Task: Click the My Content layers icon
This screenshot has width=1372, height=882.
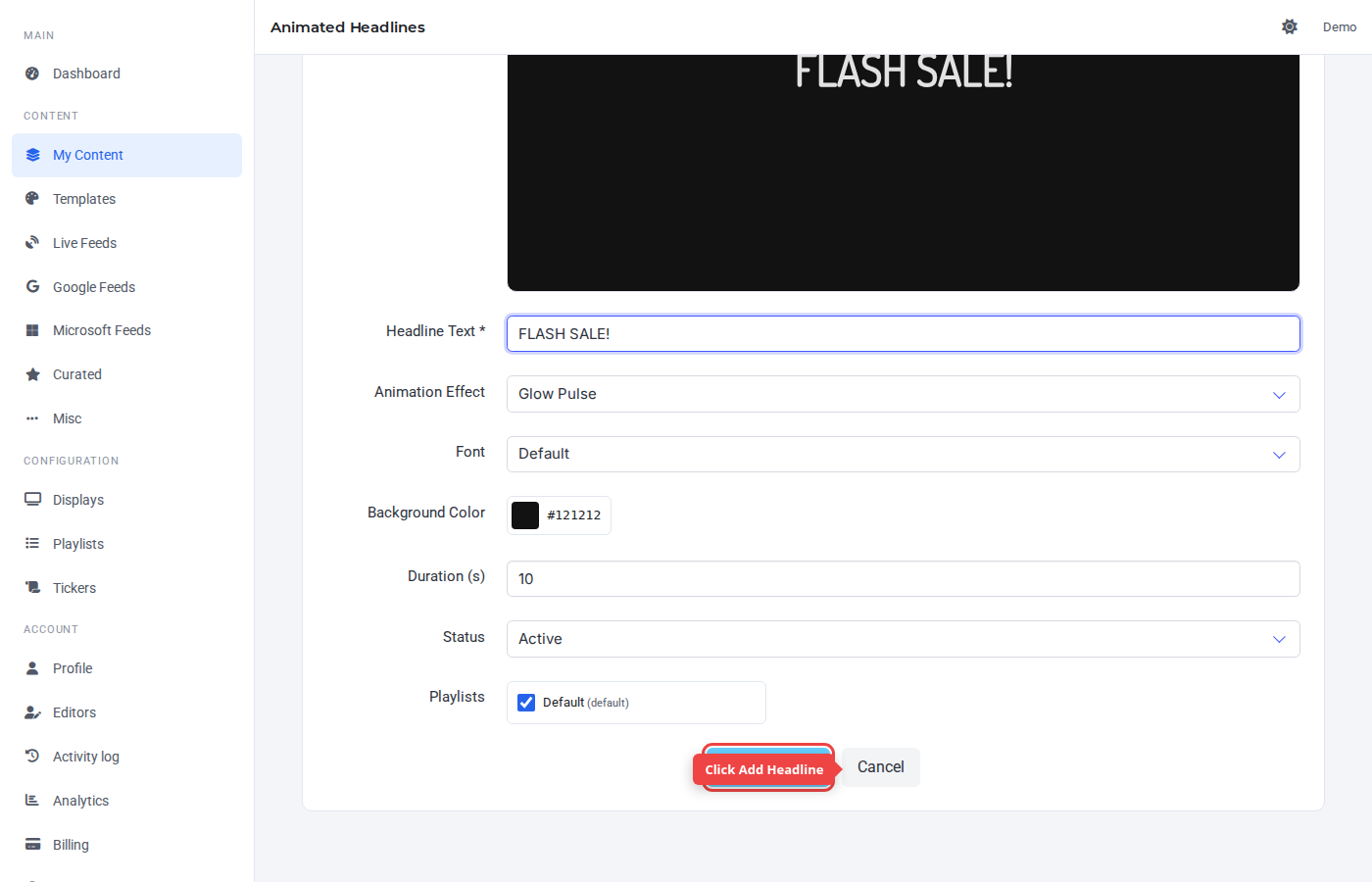Action: (32, 155)
